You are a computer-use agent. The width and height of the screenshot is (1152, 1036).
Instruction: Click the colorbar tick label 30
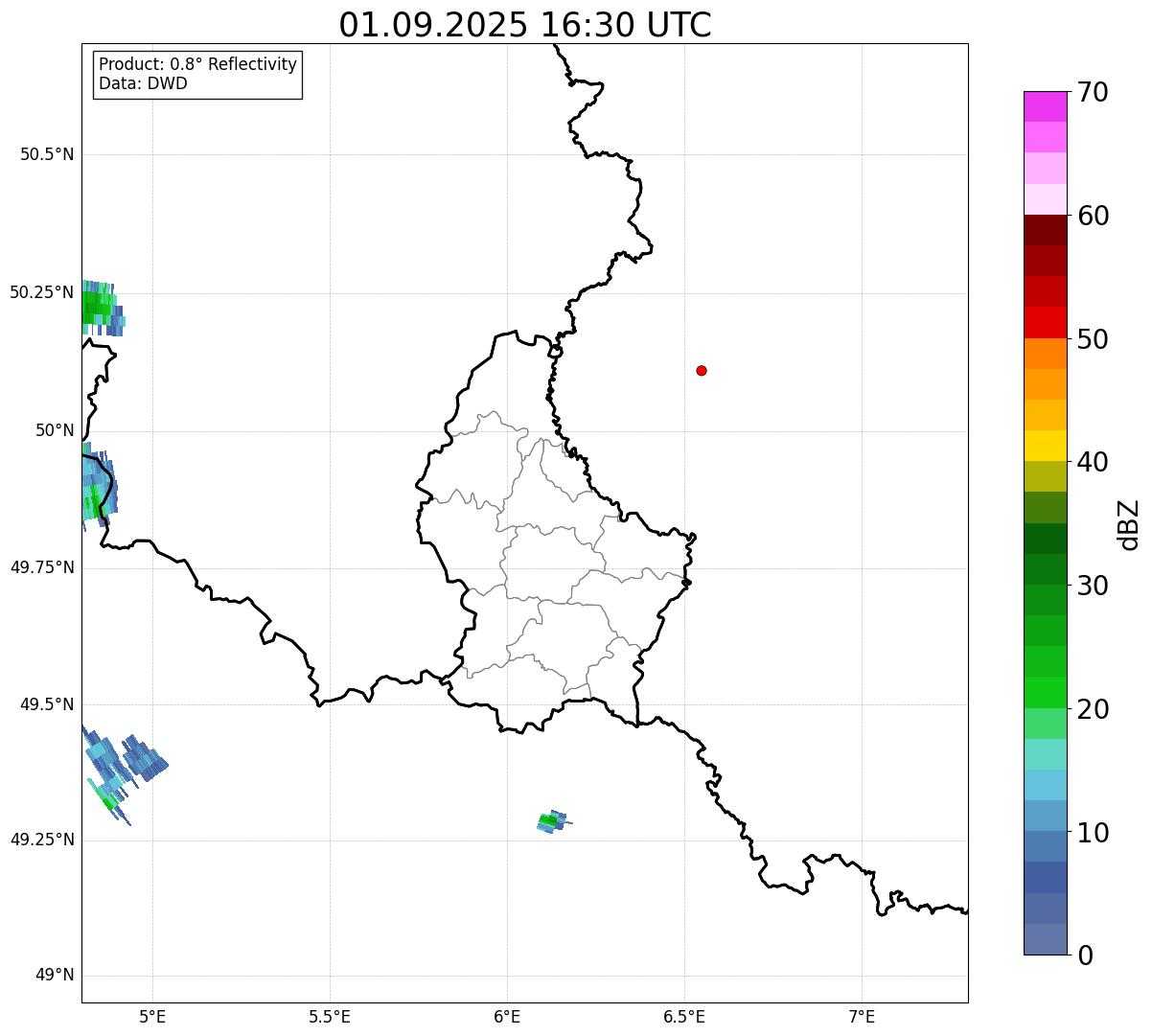point(1093,586)
